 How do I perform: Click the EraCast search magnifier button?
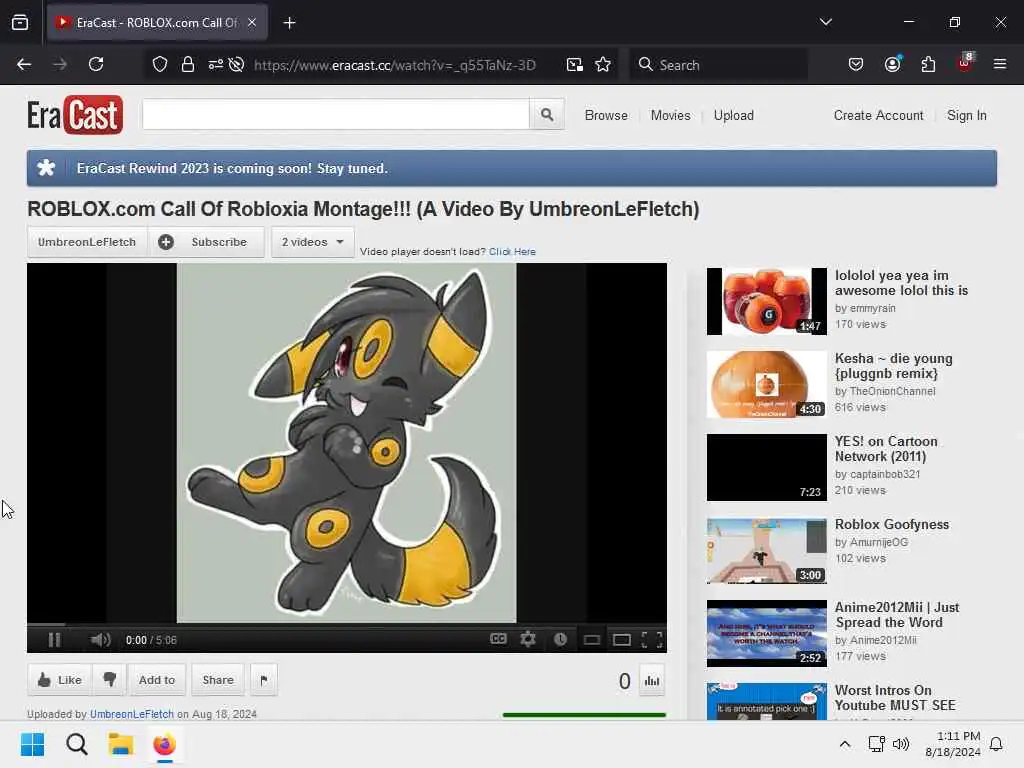[547, 115]
